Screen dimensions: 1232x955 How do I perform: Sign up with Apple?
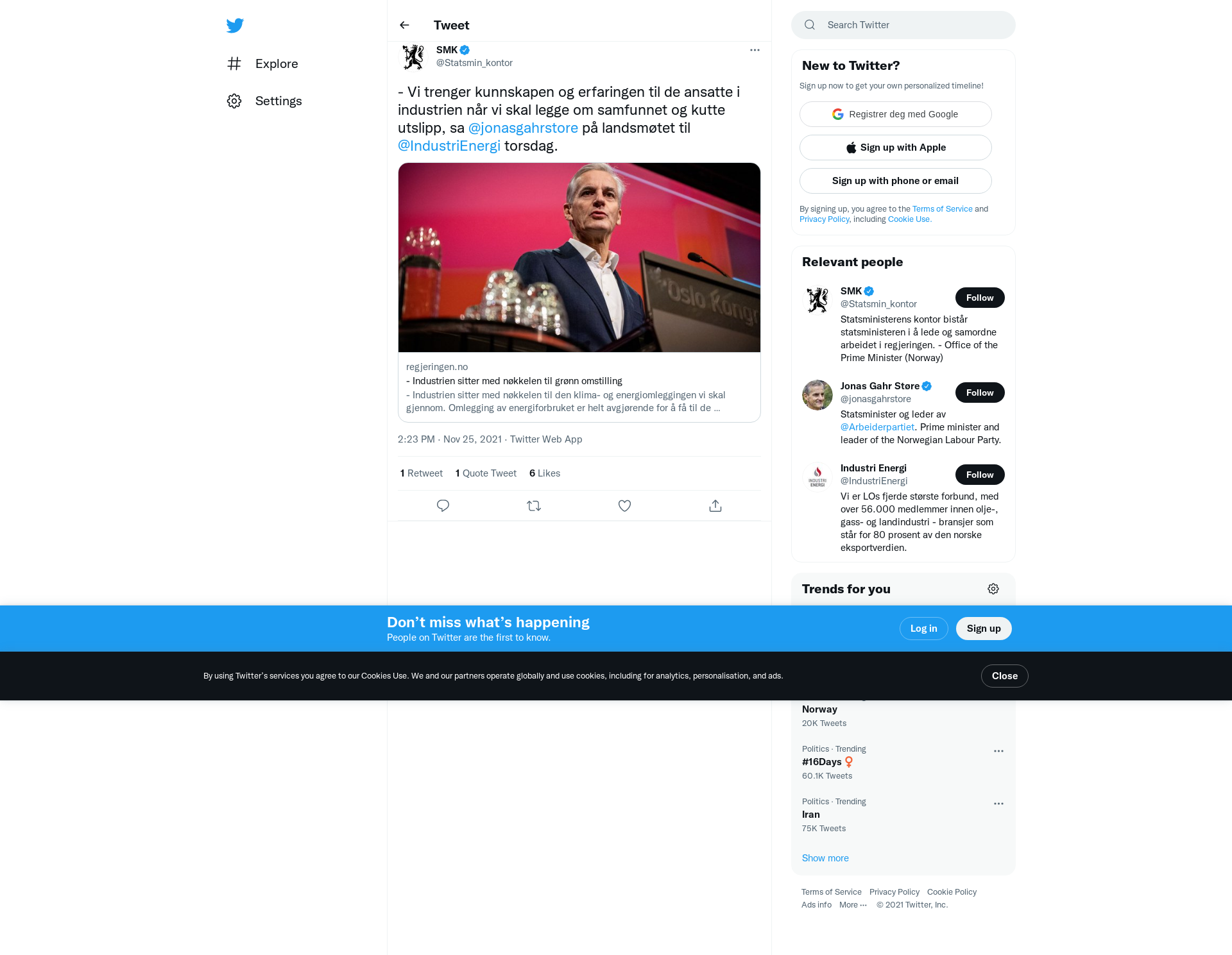tap(896, 148)
